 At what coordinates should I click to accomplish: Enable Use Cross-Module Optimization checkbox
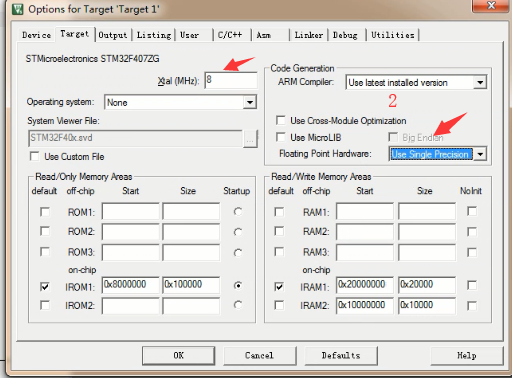(281, 120)
